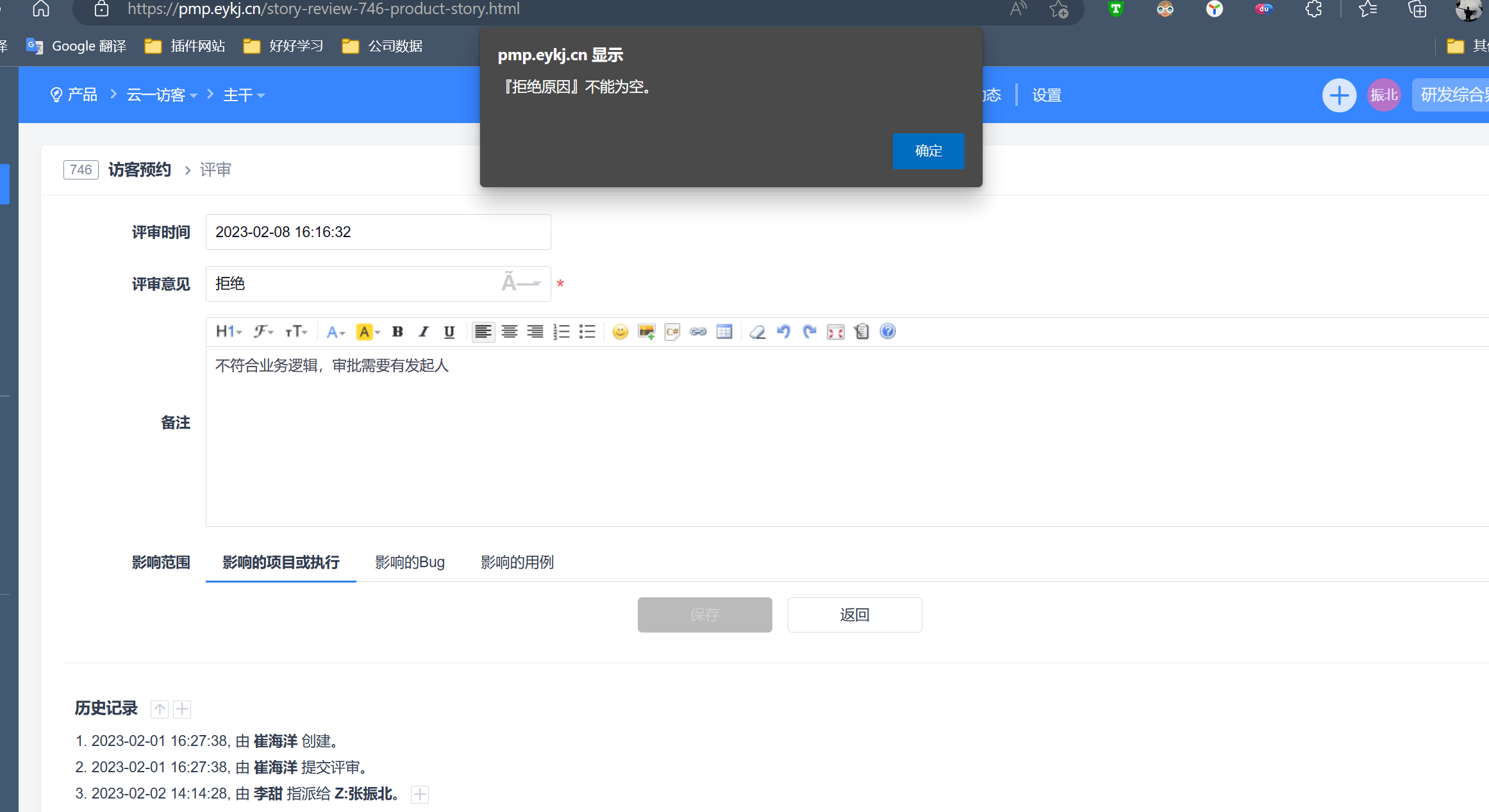Click the emoticon insert icon

620,331
